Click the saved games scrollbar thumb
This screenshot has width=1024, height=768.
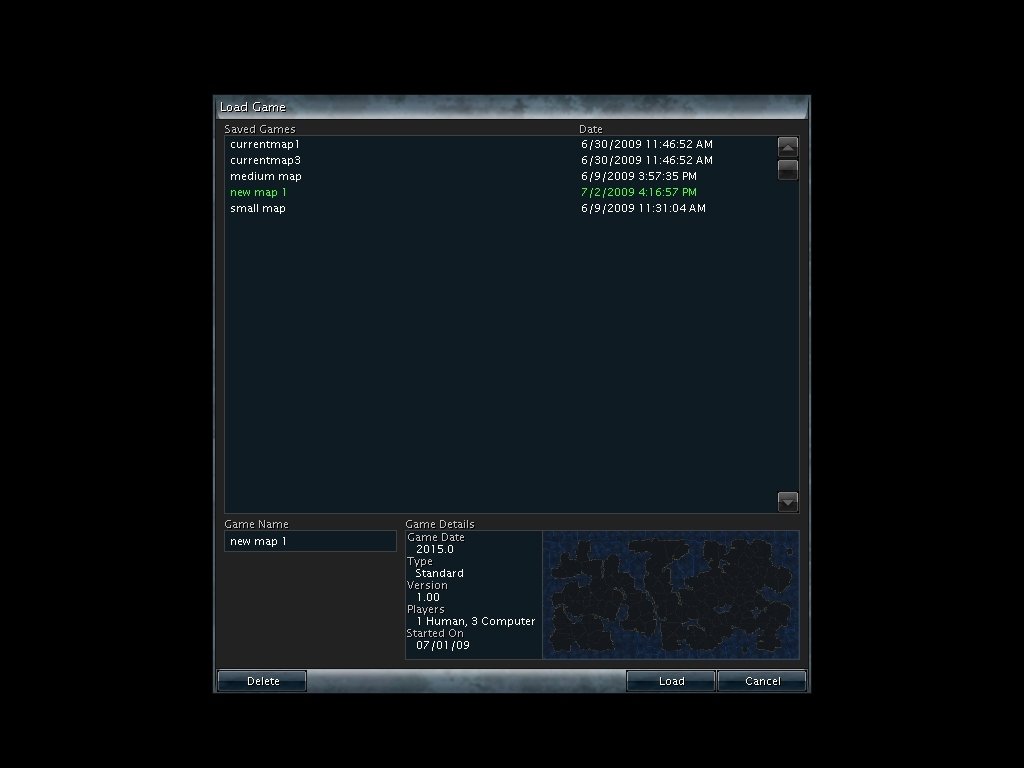[x=788, y=169]
